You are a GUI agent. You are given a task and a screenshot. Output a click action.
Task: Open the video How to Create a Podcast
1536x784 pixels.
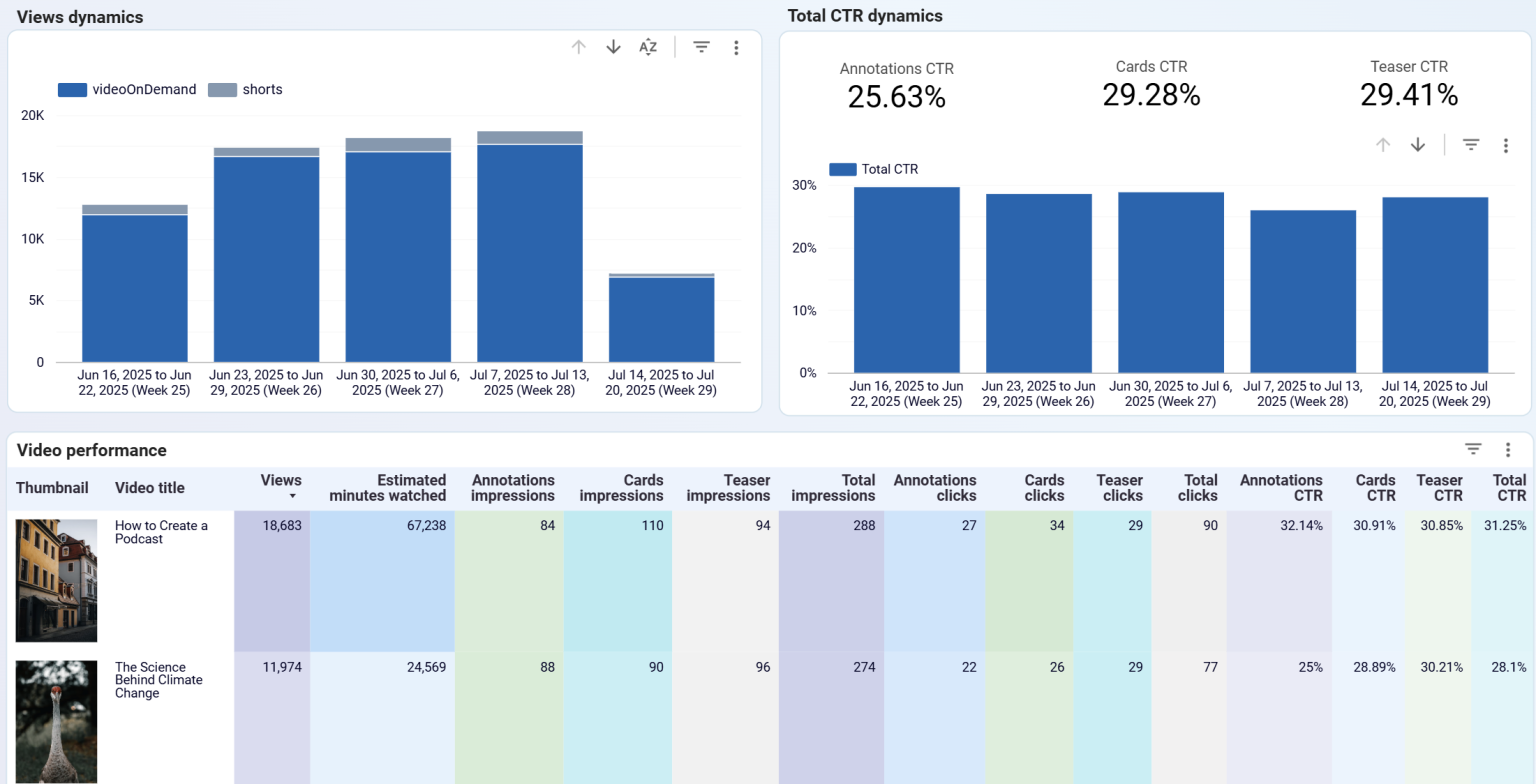160,532
